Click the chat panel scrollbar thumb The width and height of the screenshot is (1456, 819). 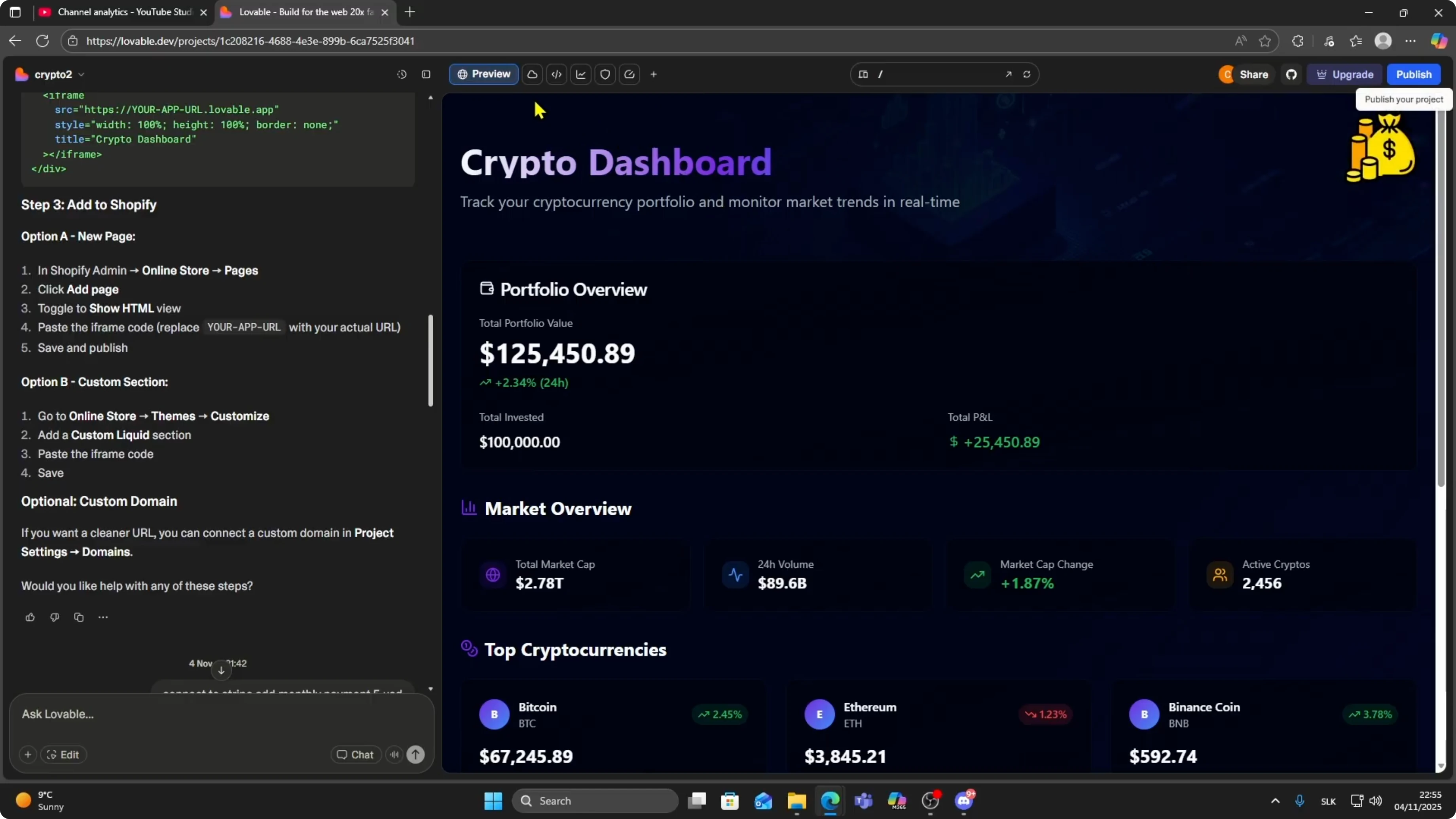pyautogui.click(x=431, y=360)
